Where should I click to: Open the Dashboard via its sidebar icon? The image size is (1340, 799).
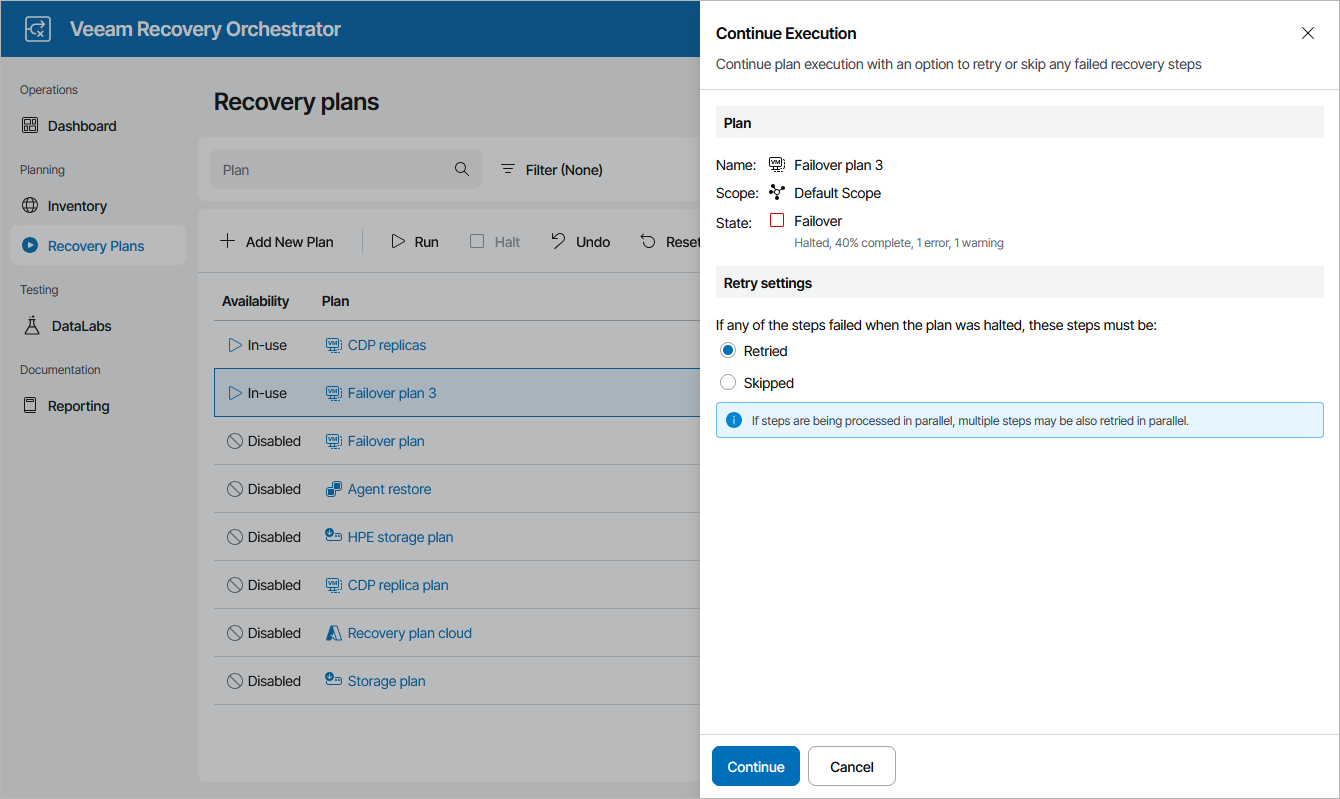29,125
